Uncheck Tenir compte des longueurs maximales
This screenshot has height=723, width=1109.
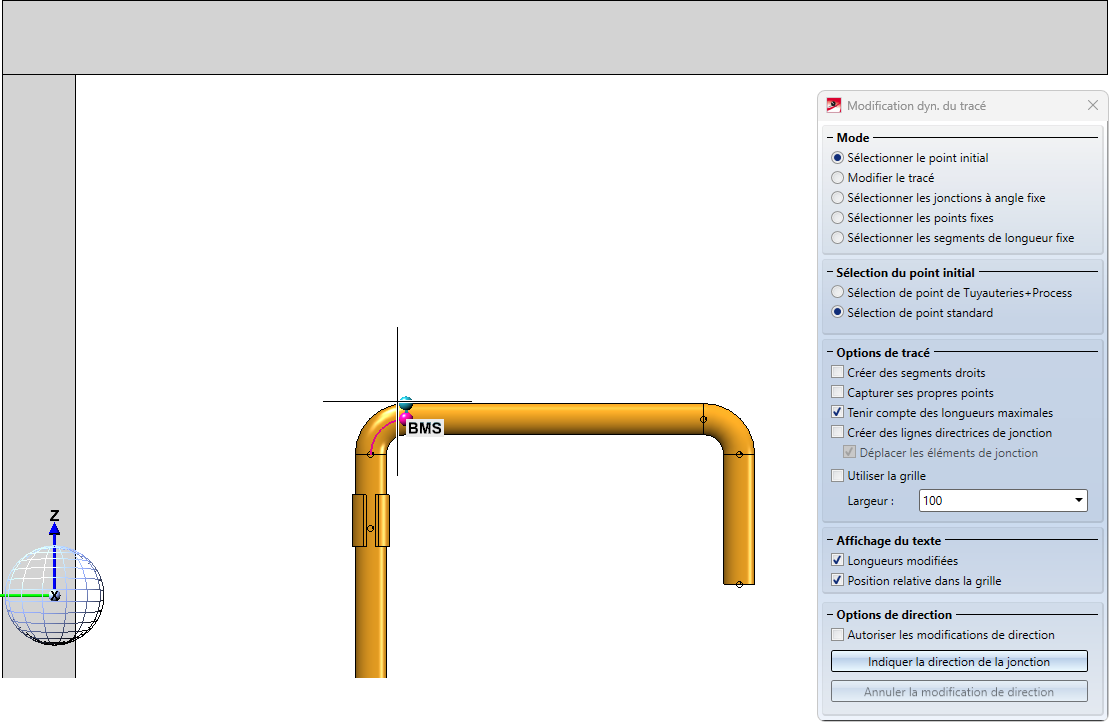click(x=838, y=413)
